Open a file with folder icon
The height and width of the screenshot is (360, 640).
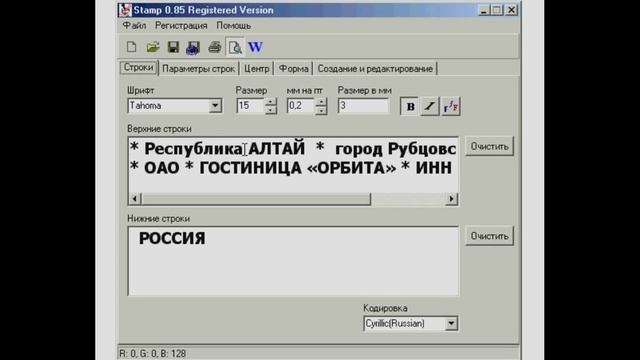(153, 47)
